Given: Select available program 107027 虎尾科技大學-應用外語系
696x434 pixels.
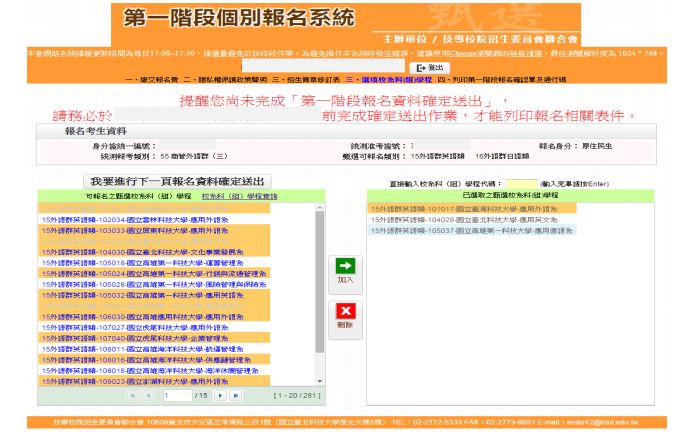Looking at the screenshot, I should (x=154, y=327).
